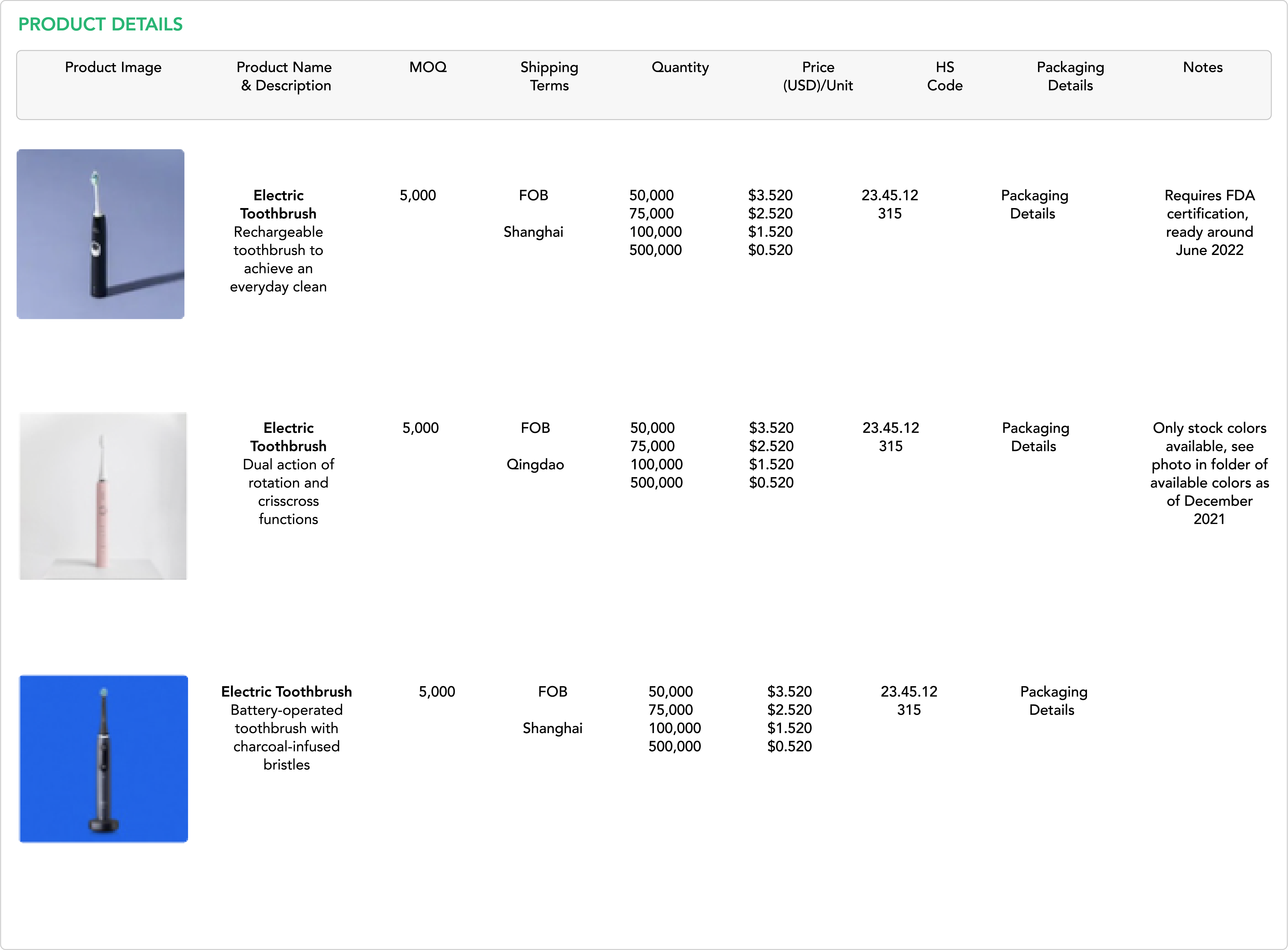Viewport: 1288px width, 950px height.
Task: Click price $1.520 in the Dual action row
Action: point(771,465)
